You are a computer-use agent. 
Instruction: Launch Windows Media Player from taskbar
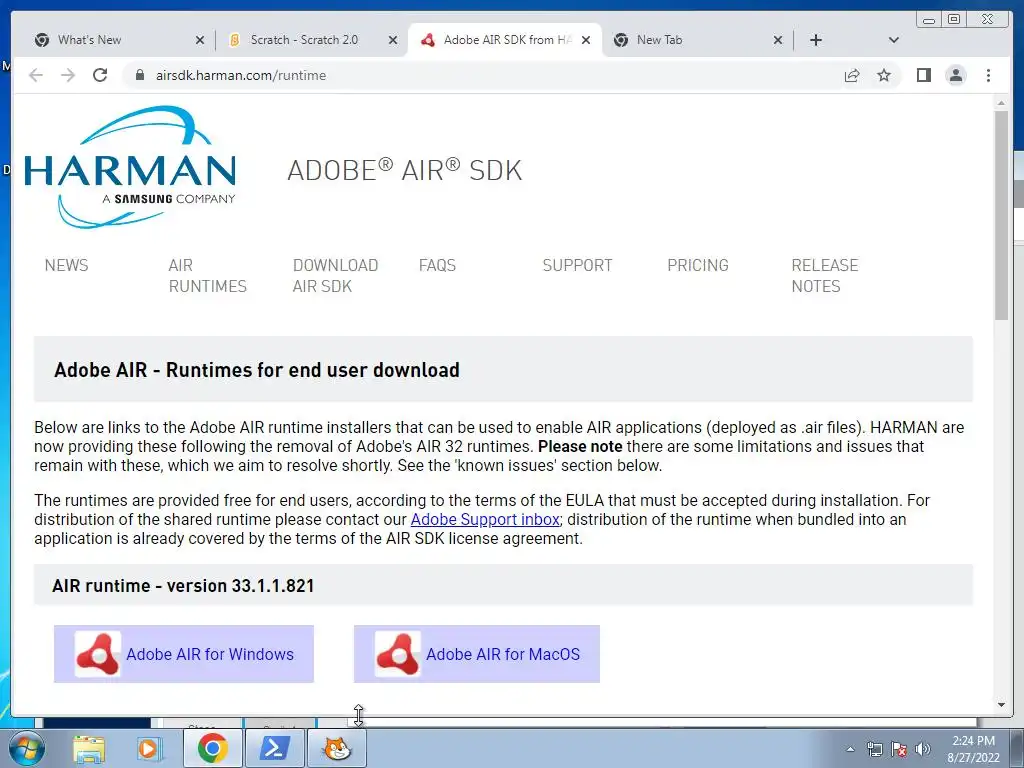(150, 748)
